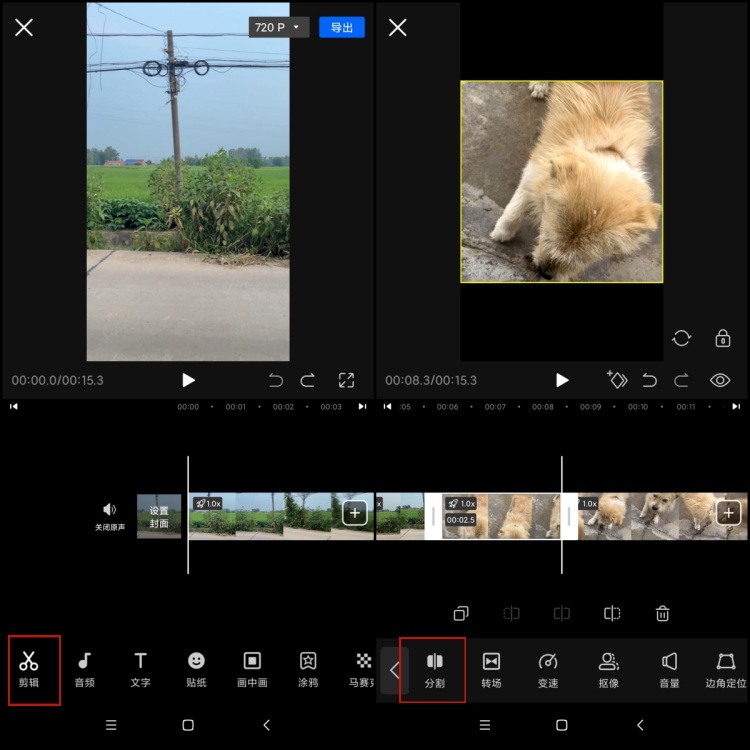Open the 抠像 cutout tool

click(x=608, y=670)
